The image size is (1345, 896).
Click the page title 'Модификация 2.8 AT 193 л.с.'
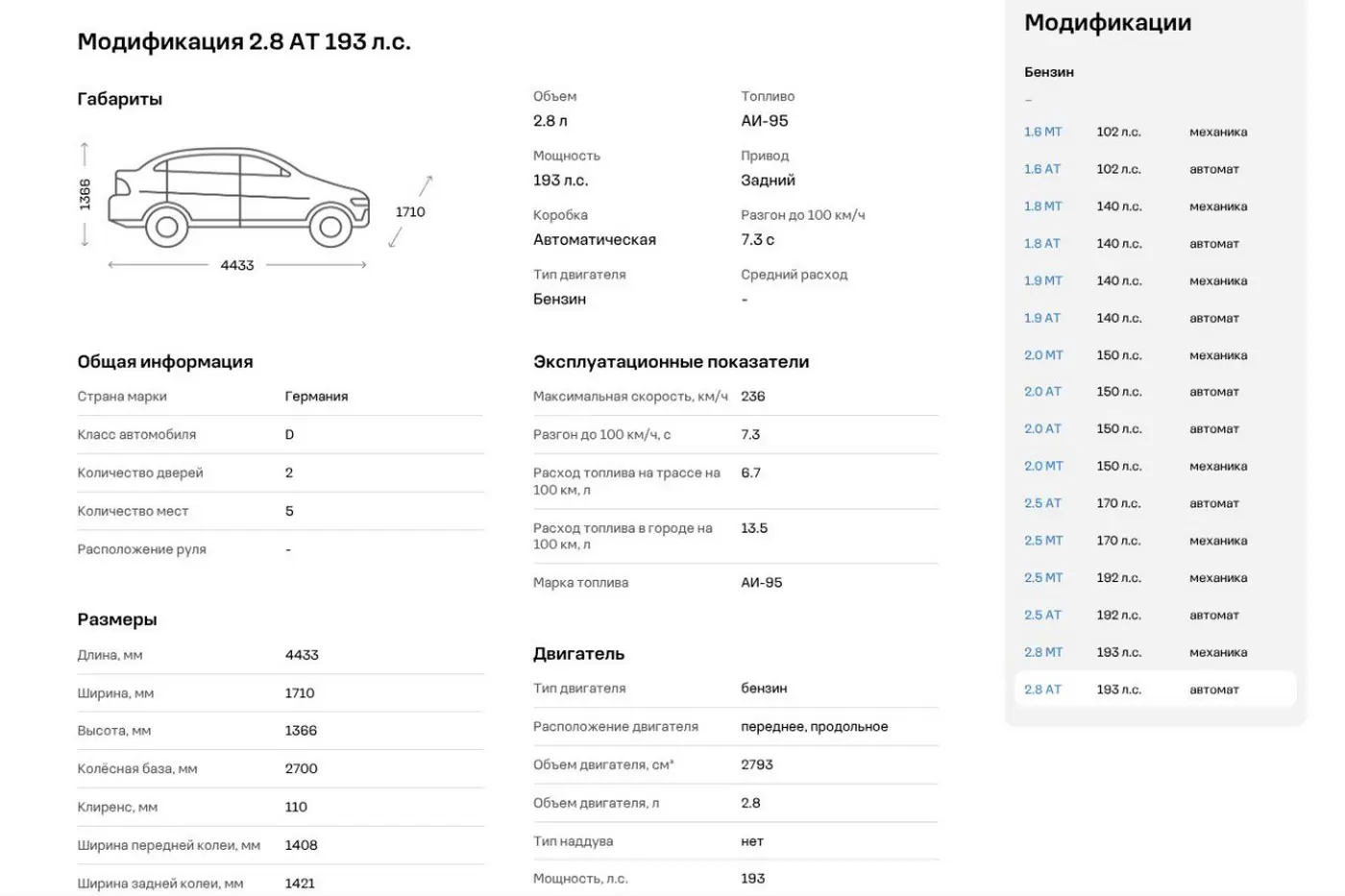tap(244, 41)
